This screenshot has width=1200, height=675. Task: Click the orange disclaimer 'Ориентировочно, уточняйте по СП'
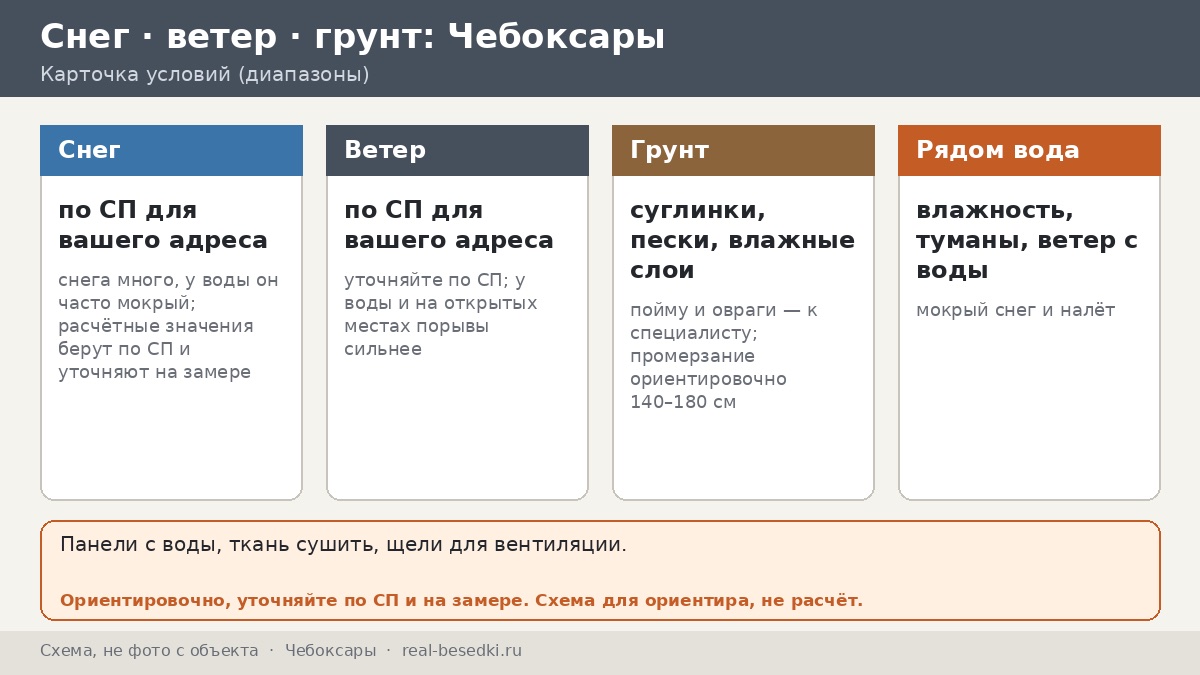[461, 600]
